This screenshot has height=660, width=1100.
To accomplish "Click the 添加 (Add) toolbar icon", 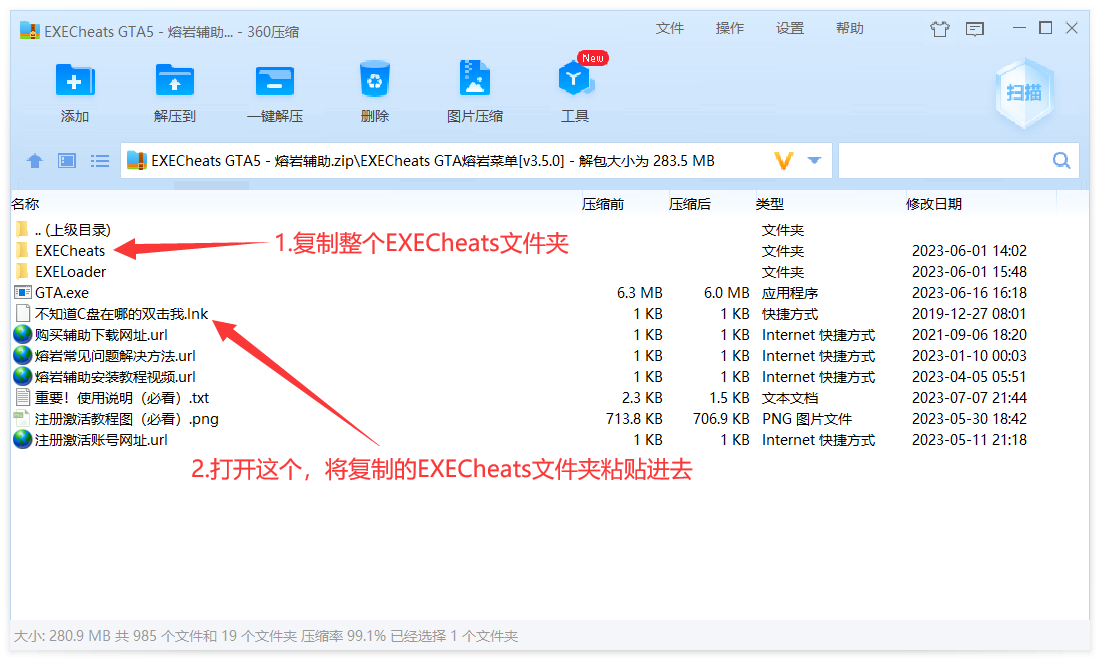I will click(x=75, y=82).
